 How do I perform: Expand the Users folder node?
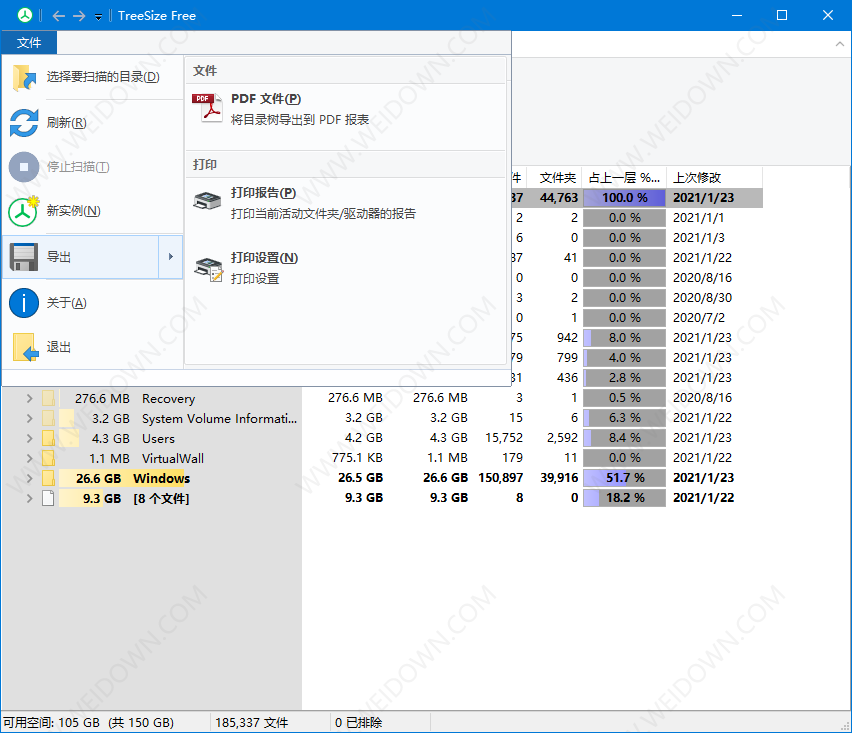coord(29,438)
